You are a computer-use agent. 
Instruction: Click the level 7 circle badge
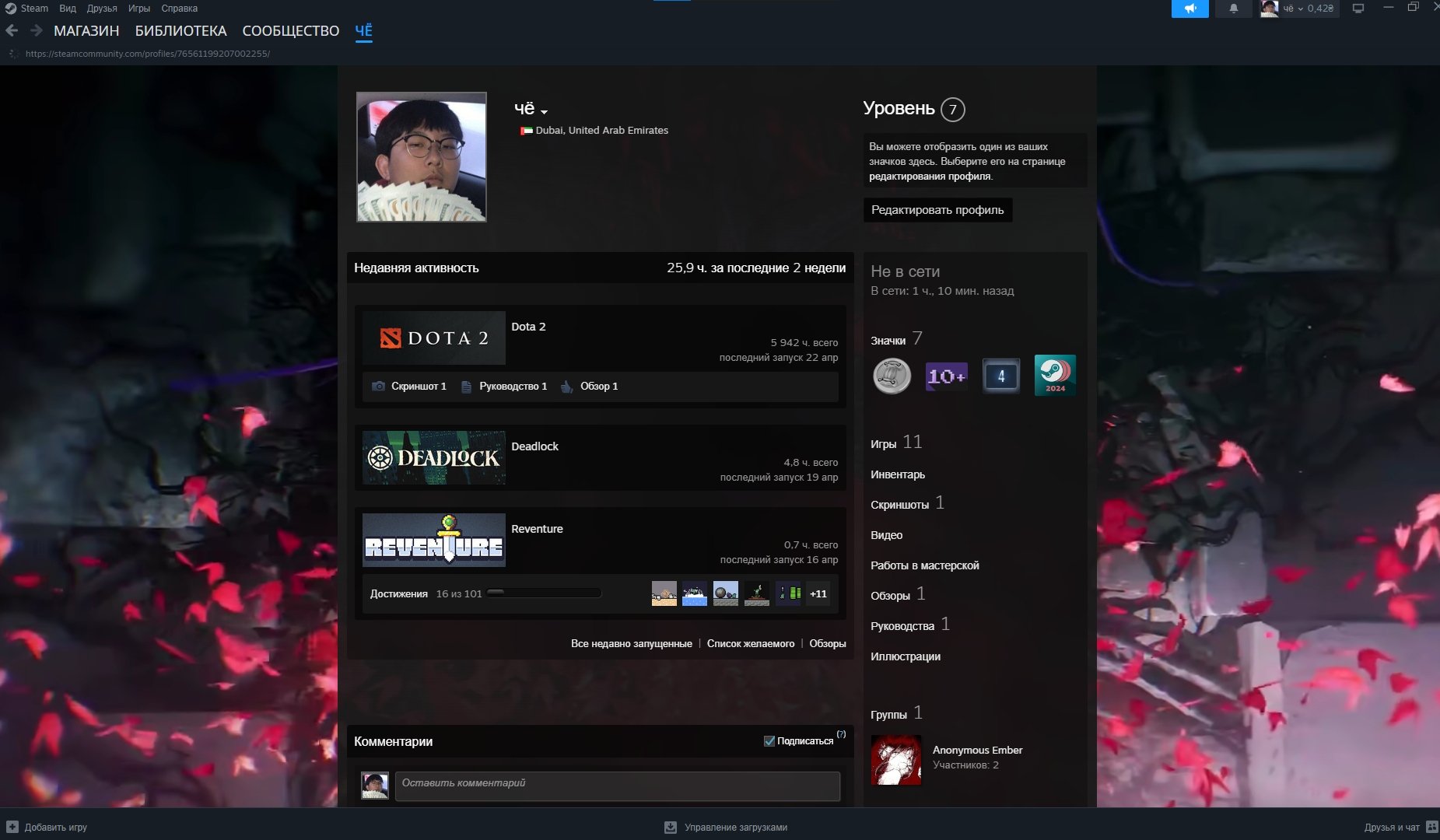pos(952,109)
